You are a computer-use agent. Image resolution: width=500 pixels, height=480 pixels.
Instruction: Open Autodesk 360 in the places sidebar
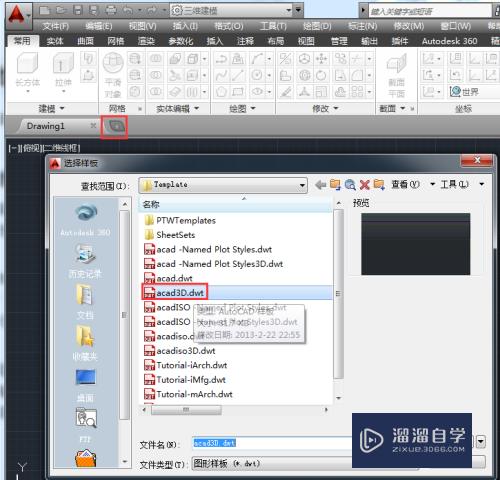pos(86,220)
